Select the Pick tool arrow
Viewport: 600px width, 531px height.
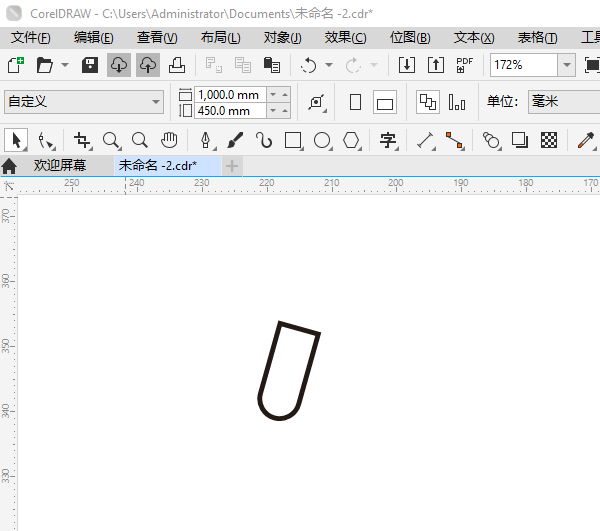click(16, 140)
